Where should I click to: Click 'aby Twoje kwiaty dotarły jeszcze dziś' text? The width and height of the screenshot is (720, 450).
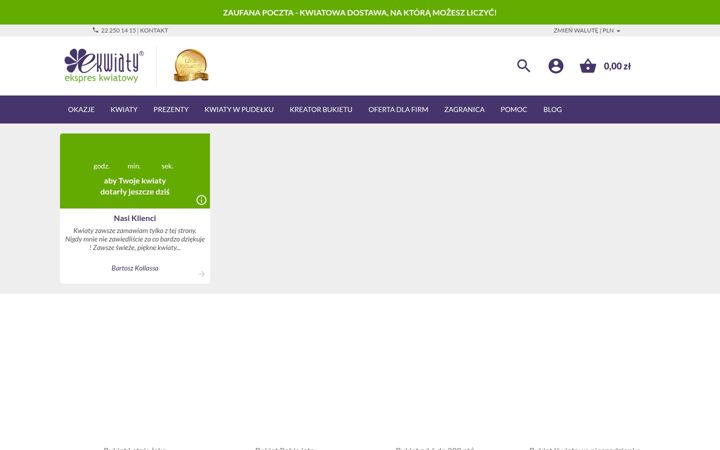[x=135, y=186]
